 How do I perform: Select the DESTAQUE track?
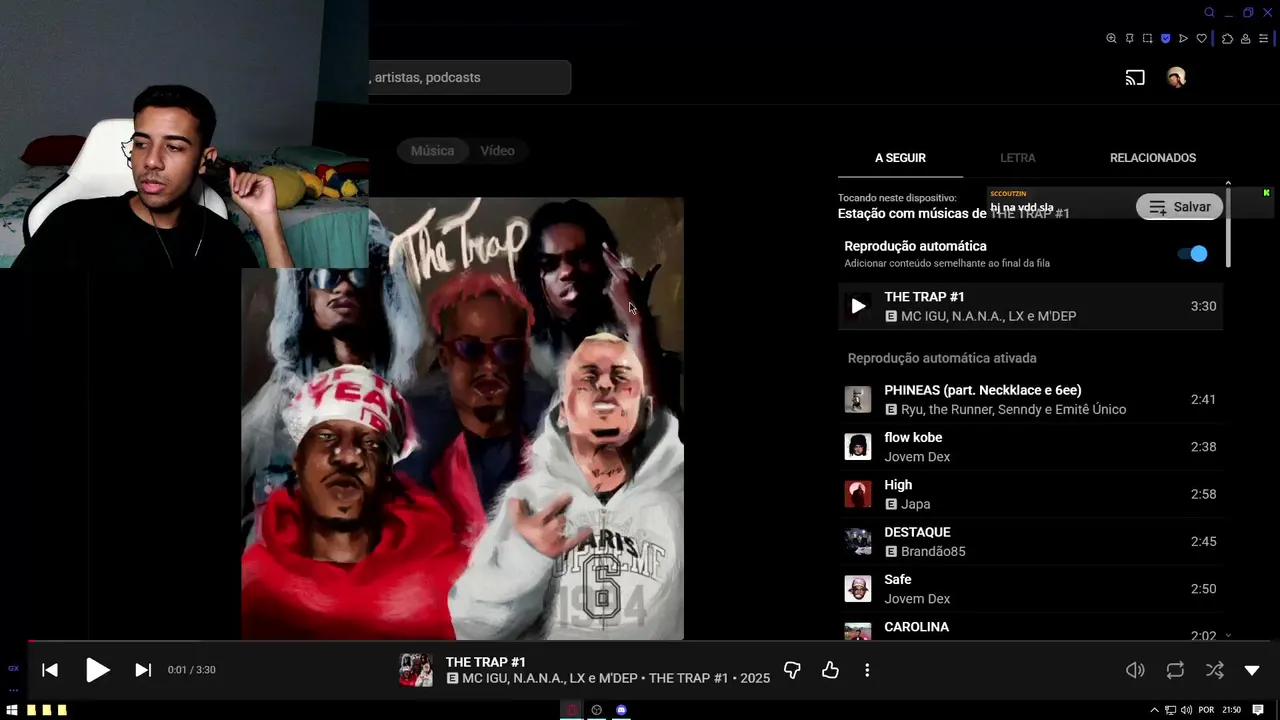[1030, 541]
